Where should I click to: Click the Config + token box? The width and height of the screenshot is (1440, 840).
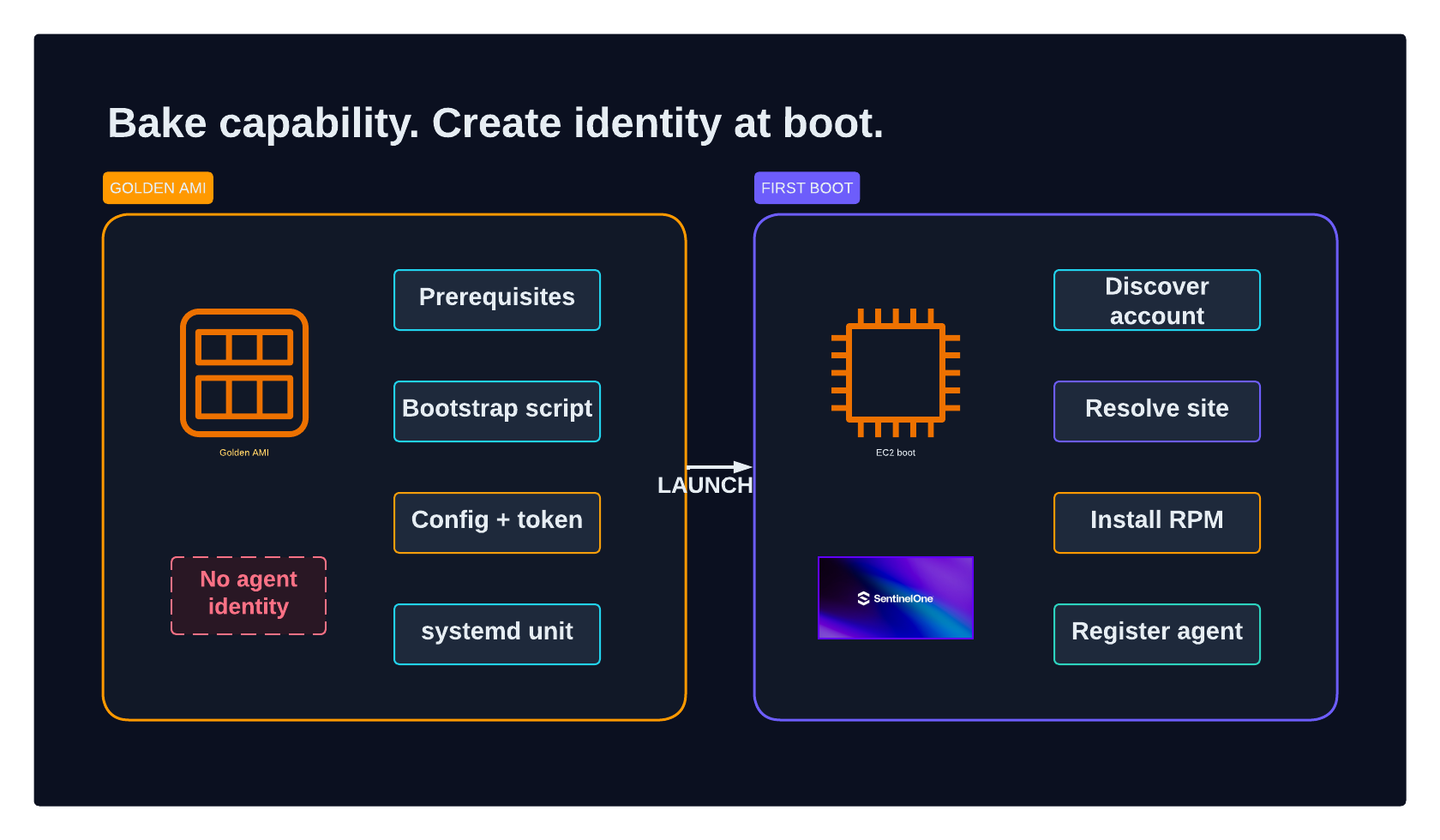[497, 523]
